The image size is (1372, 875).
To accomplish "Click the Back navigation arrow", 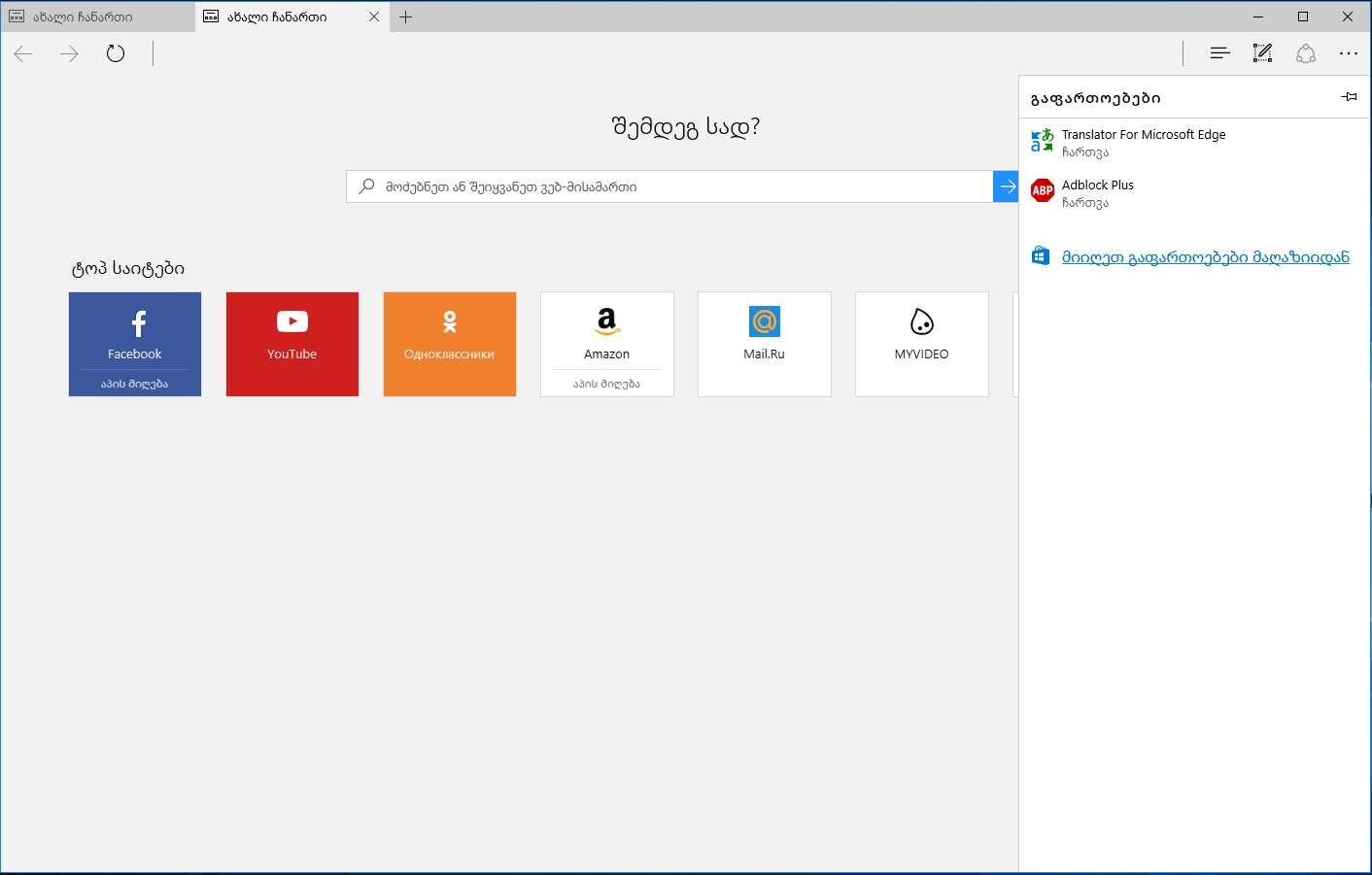I will [22, 53].
